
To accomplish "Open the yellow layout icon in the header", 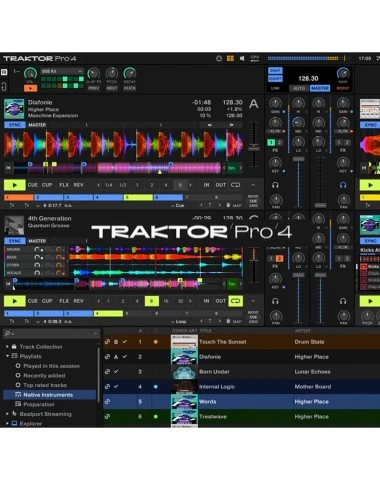I will pos(230,58).
